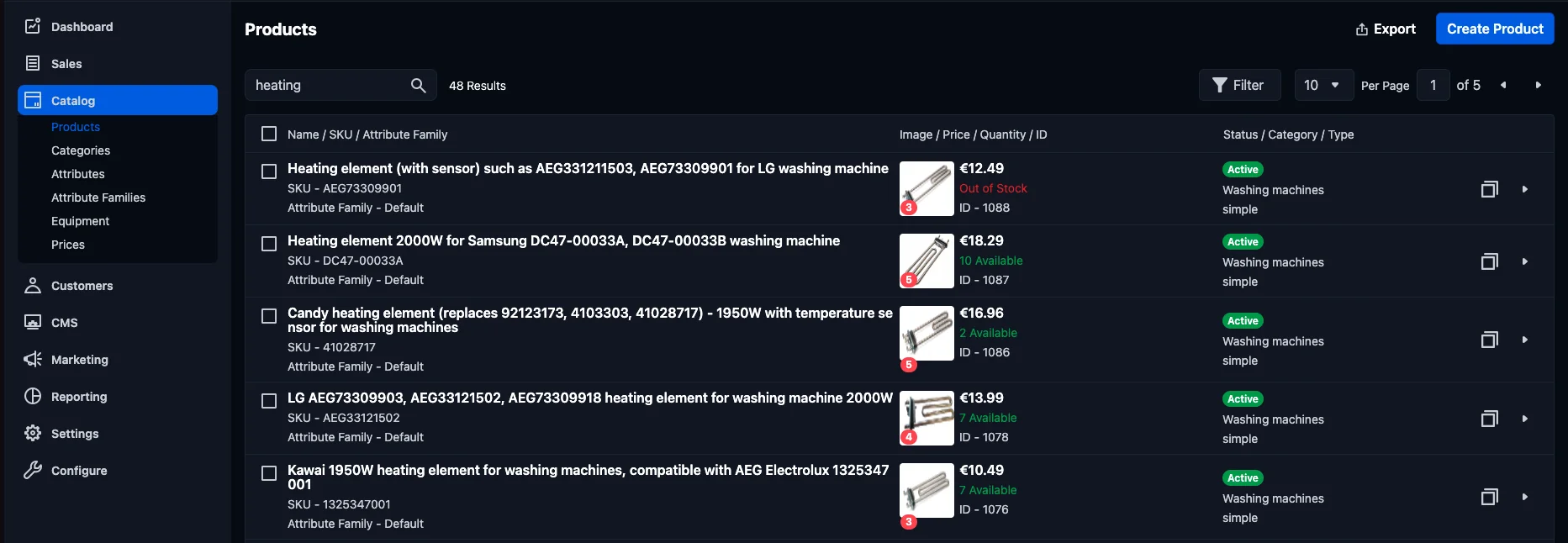Select checkbox for SKU AEG33121502 product
The height and width of the screenshot is (543, 1568).
click(269, 401)
